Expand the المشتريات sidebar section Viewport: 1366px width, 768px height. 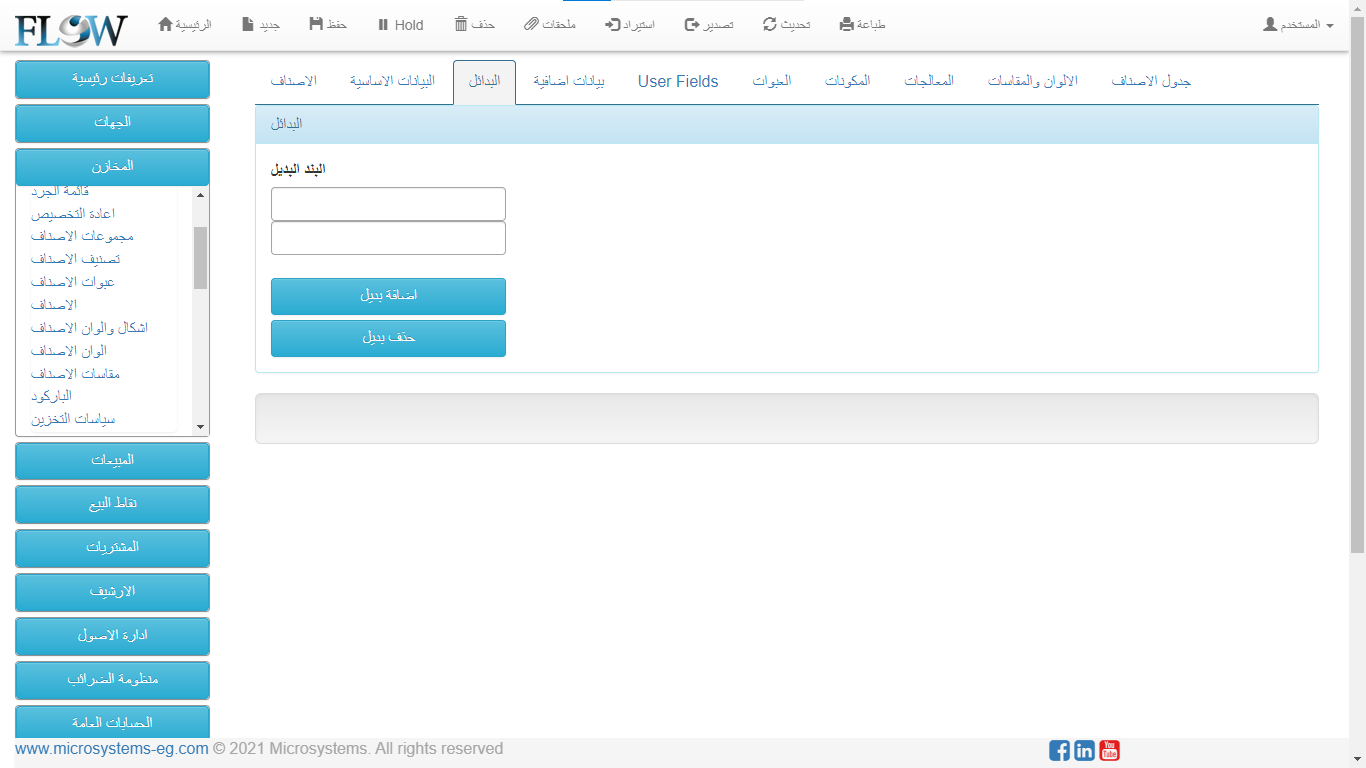point(112,548)
